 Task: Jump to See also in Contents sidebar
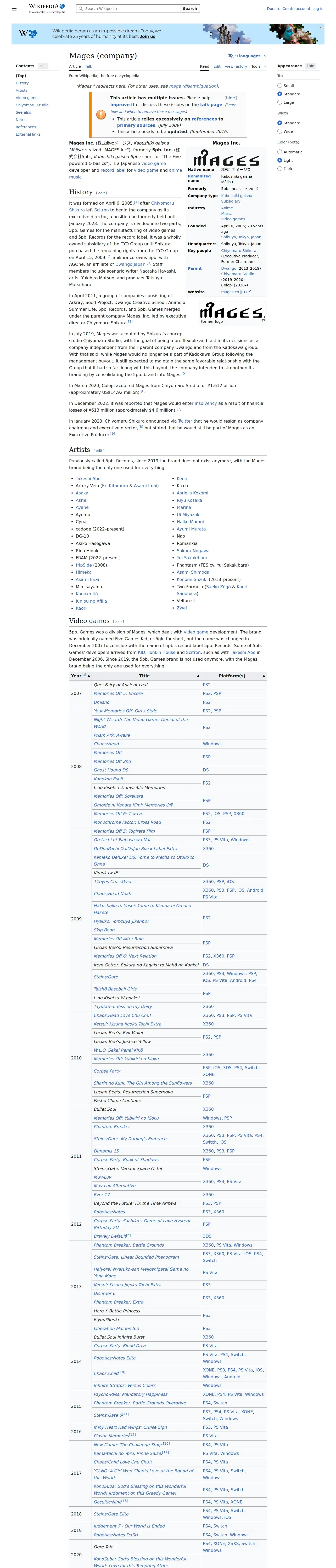coord(23,112)
